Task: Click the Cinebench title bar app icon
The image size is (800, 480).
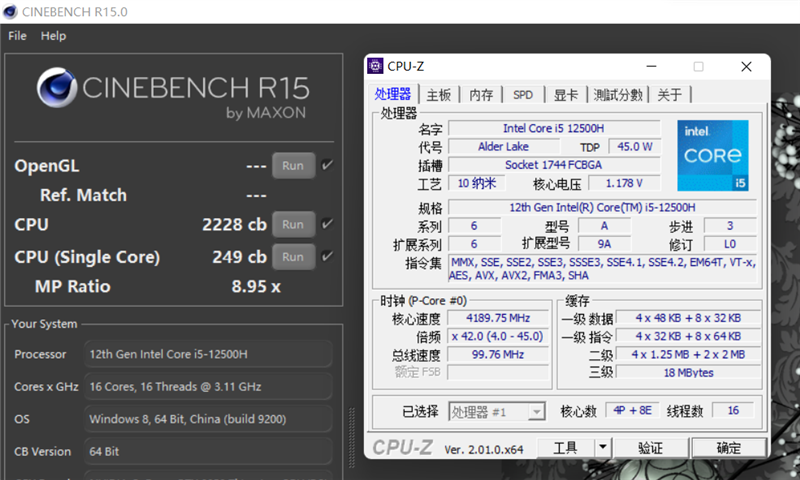Action: pyautogui.click(x=10, y=11)
